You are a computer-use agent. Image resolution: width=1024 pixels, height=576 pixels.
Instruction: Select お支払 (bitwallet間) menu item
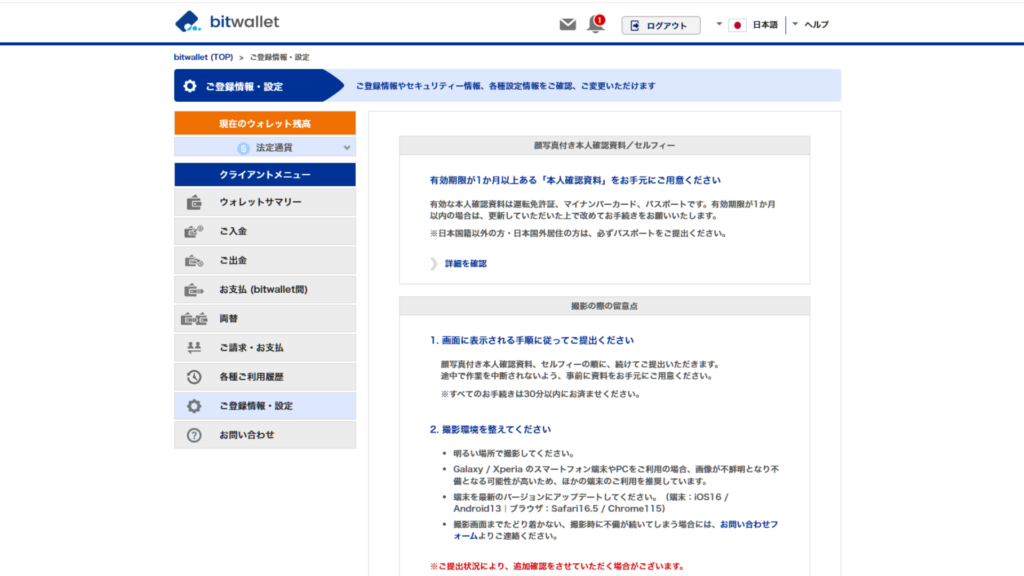point(265,289)
